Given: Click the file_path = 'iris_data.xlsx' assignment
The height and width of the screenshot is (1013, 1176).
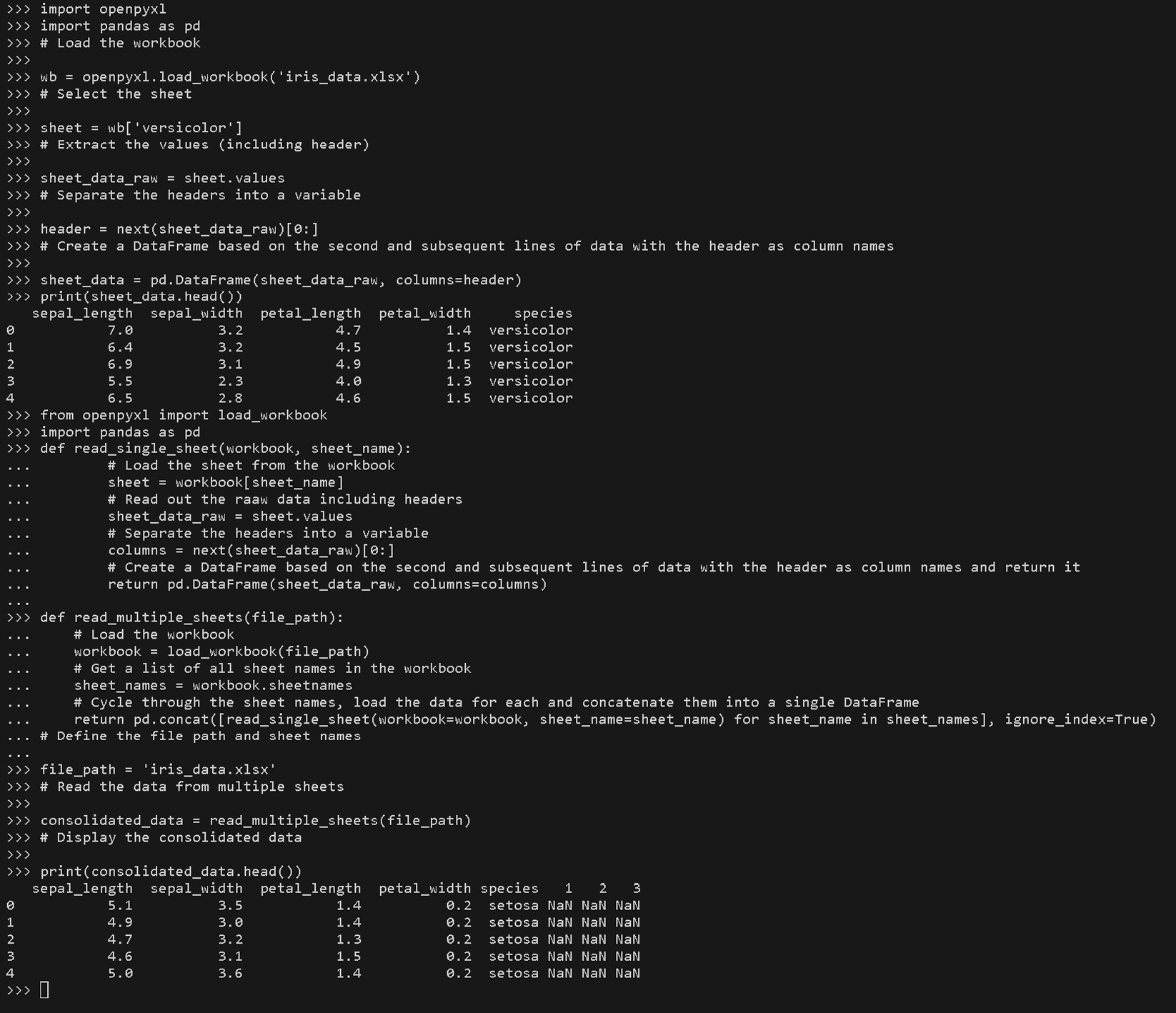Looking at the screenshot, I should point(158,769).
